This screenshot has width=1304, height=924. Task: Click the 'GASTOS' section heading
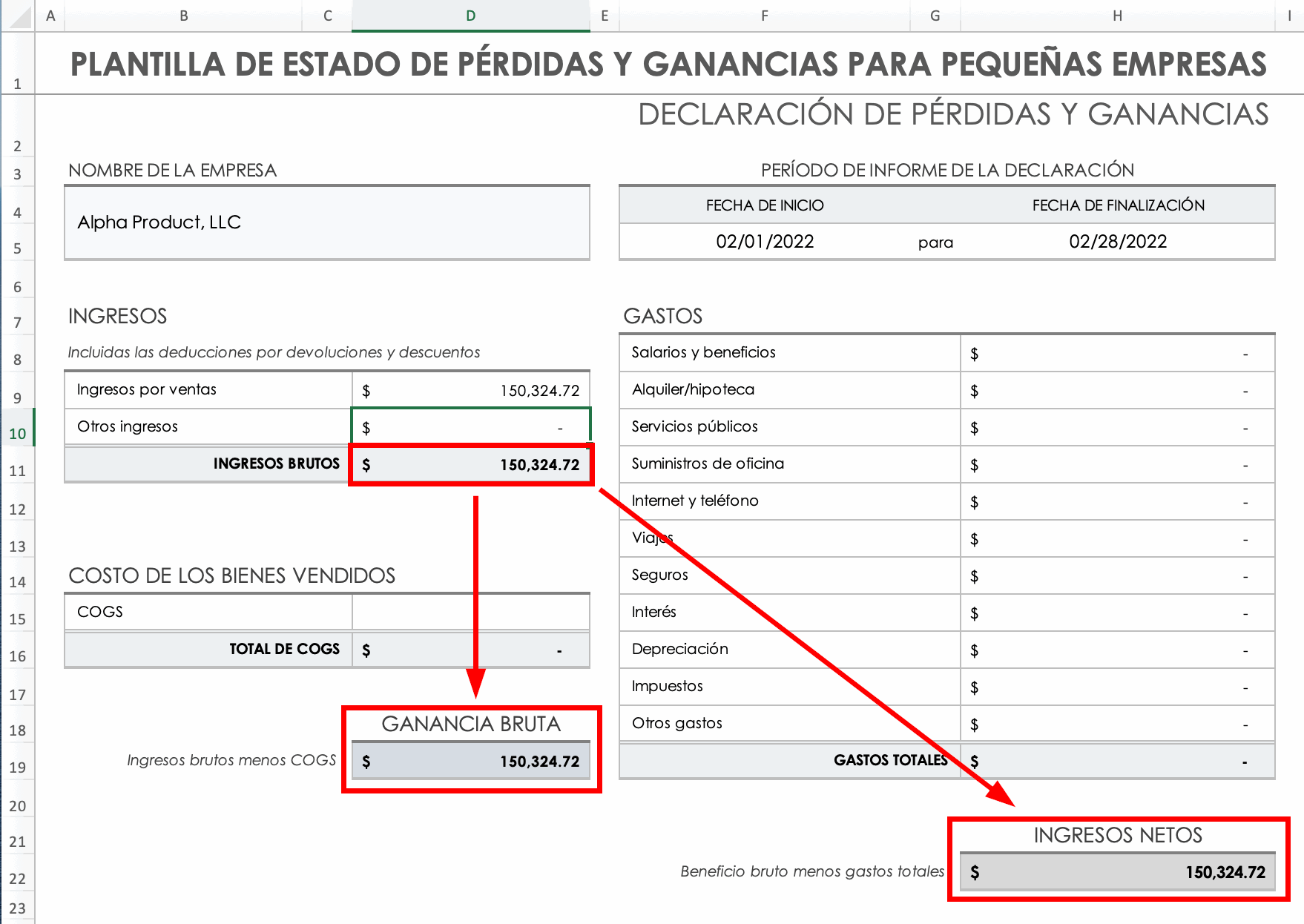click(663, 316)
